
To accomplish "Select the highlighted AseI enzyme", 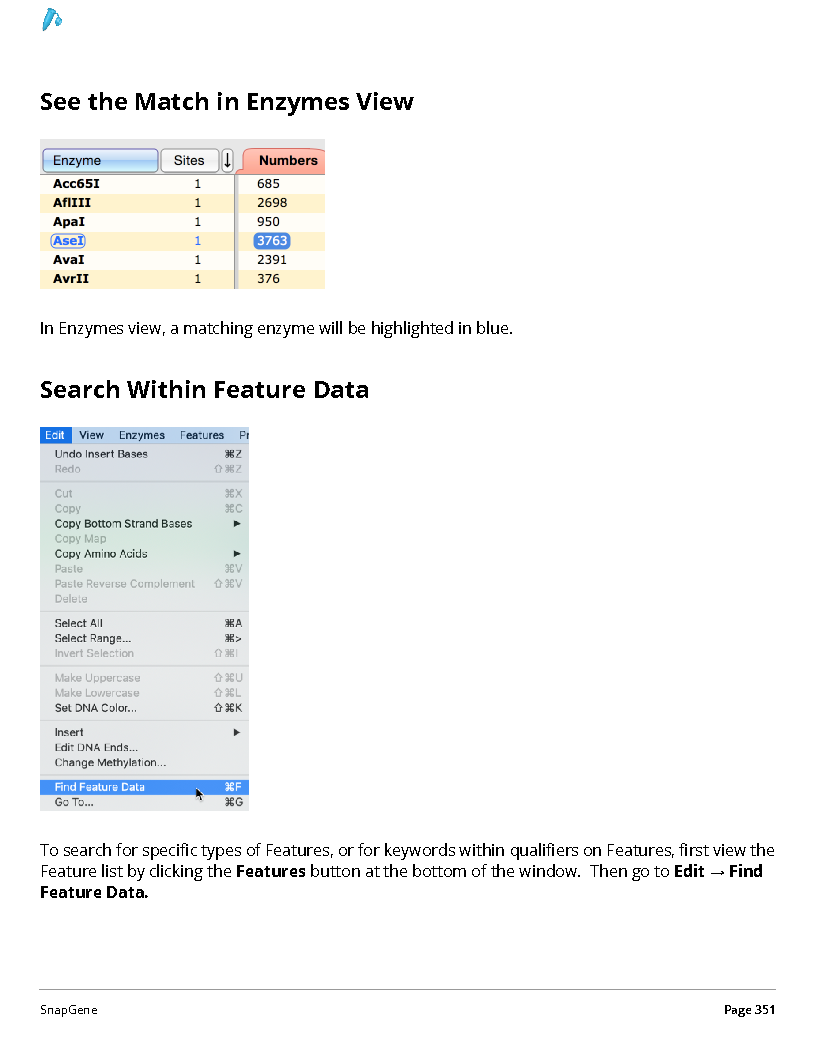I will 69,240.
